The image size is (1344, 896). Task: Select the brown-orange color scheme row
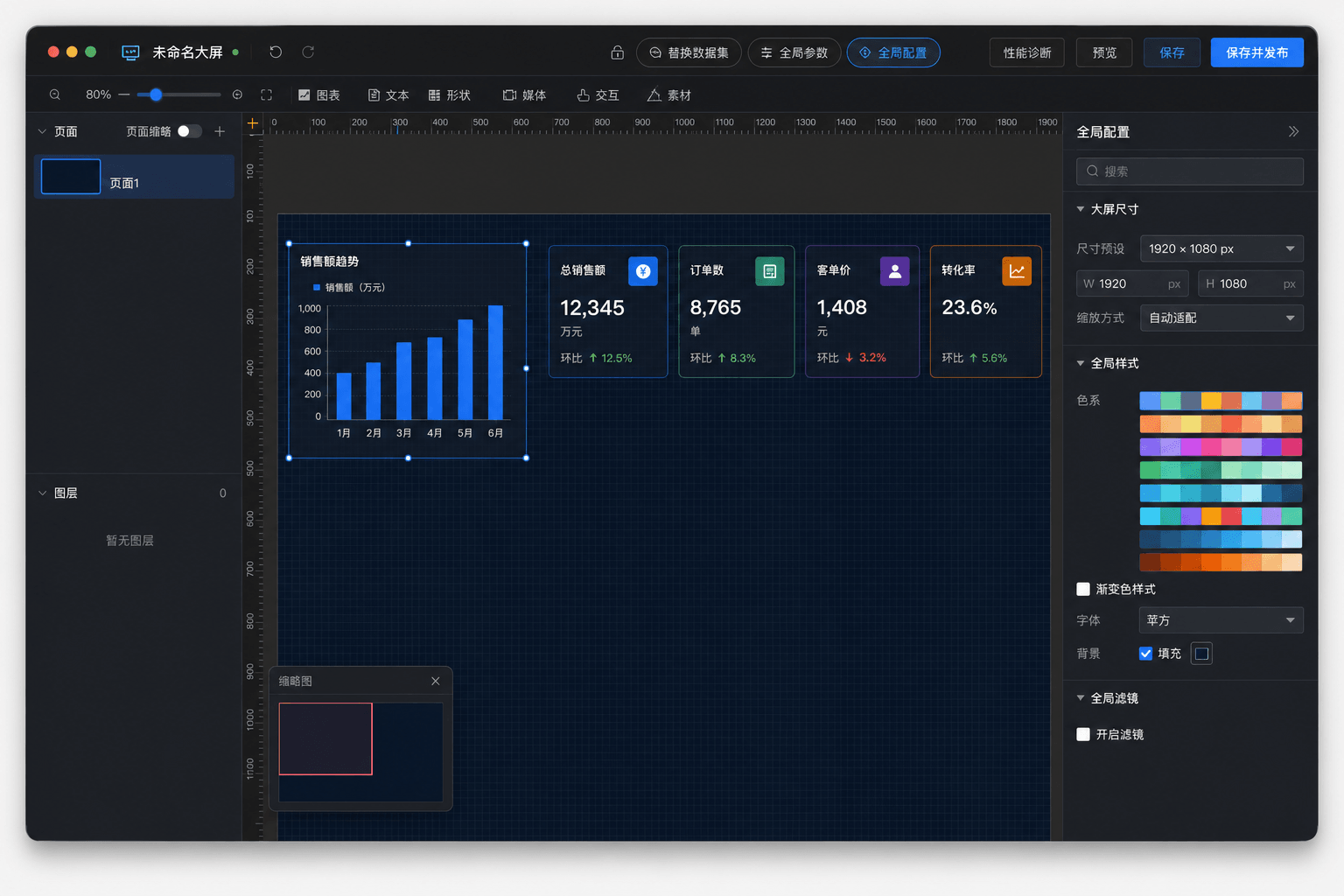(1221, 562)
